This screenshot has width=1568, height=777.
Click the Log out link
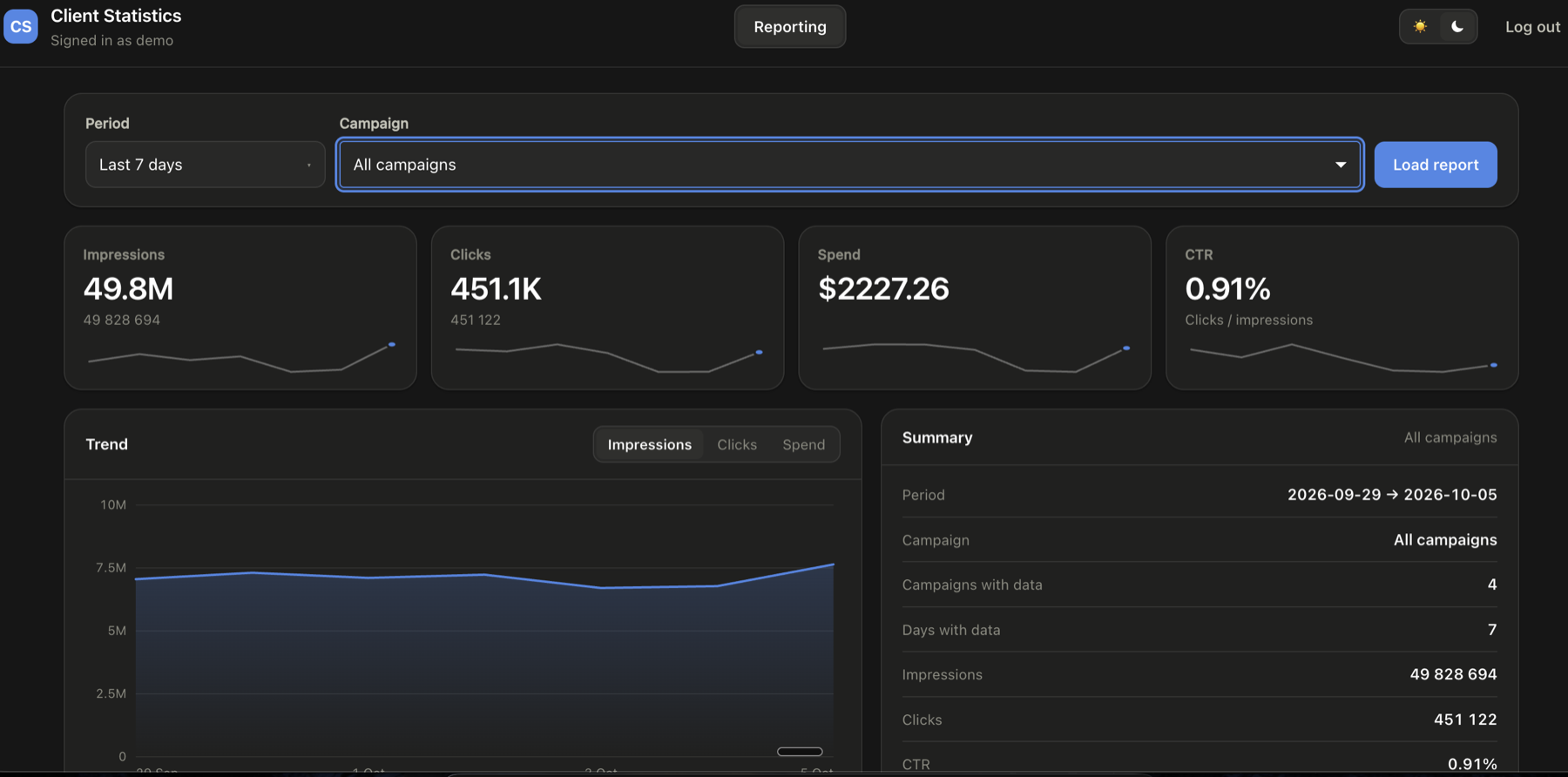click(1532, 27)
